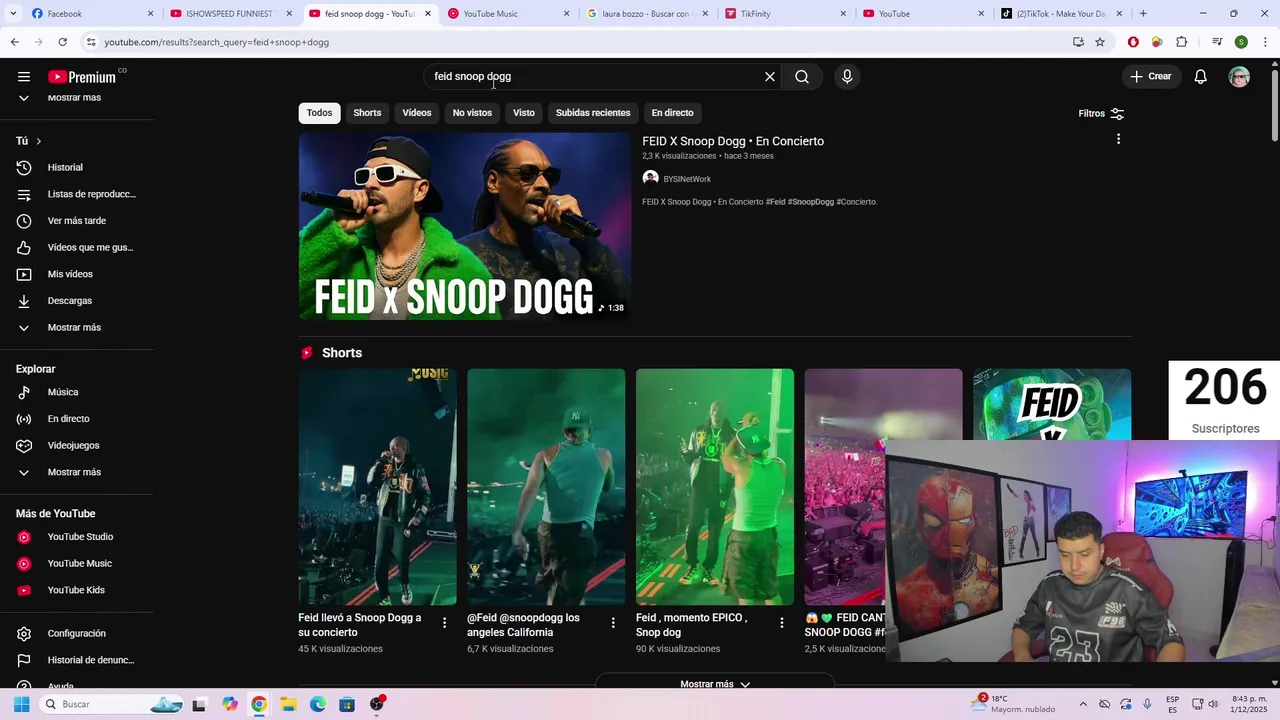Viewport: 1280px width, 720px height.
Task: Open the BYSINetWork channel avatar
Action: click(650, 178)
